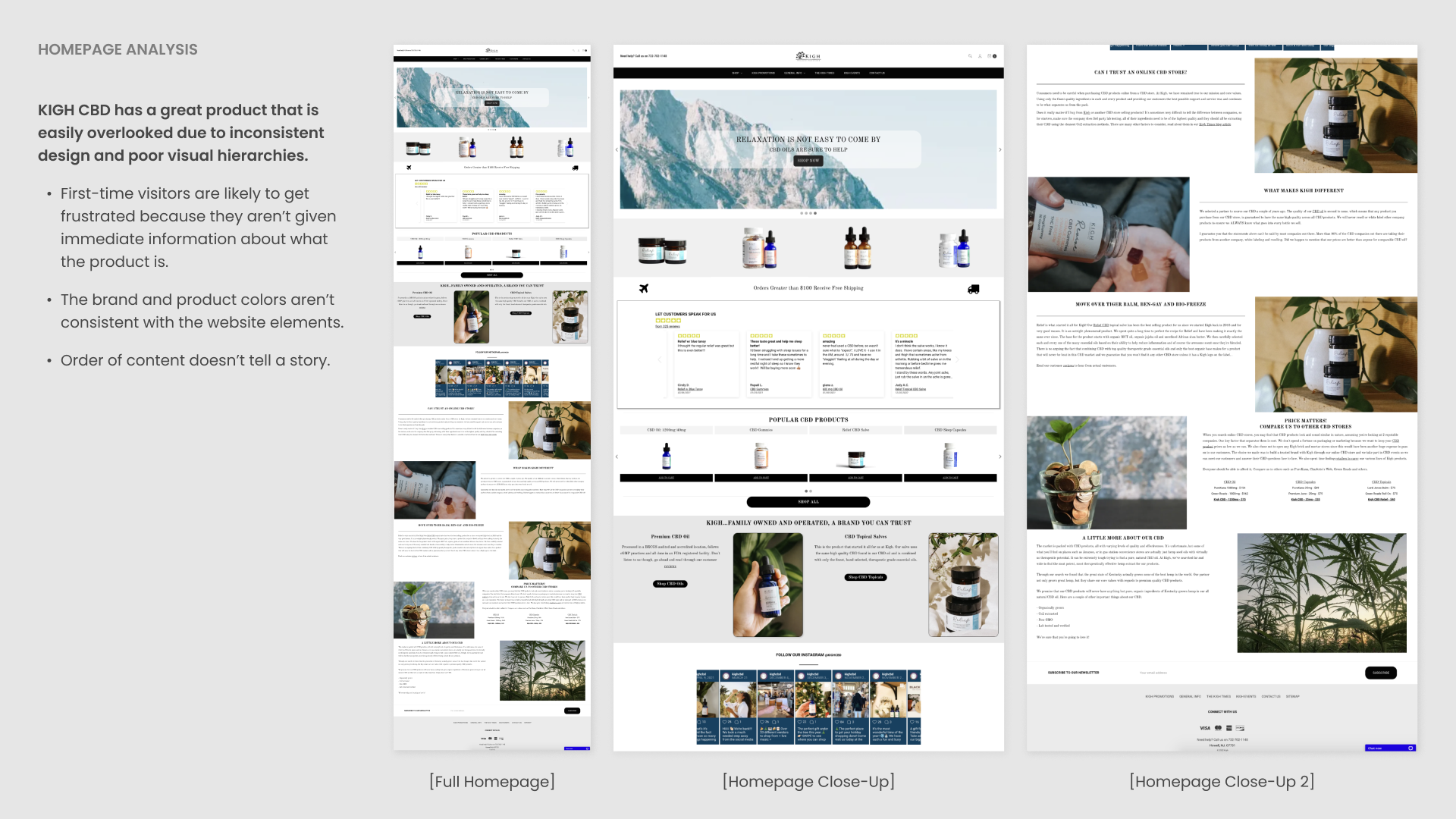1456x819 pixels.
Task: Click the delivery truck icon beside shipping banner
Action: pos(974,289)
